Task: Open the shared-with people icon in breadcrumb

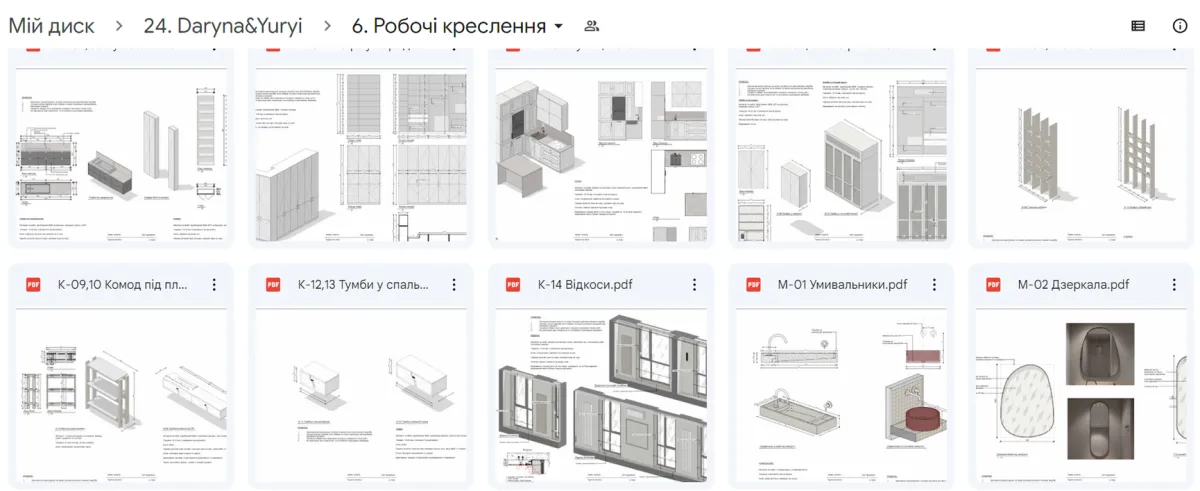Action: point(591,26)
